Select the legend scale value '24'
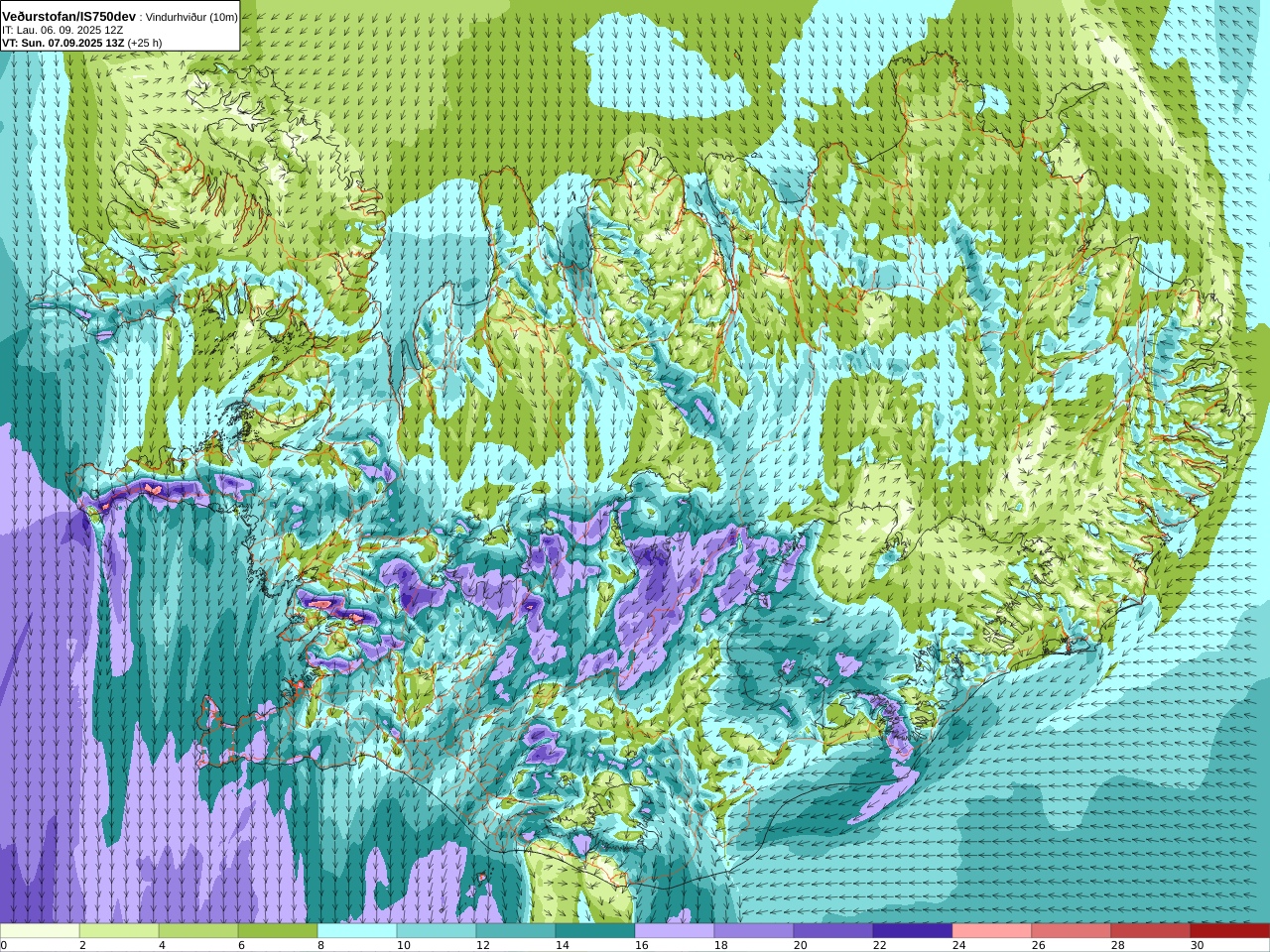 pyautogui.click(x=958, y=945)
